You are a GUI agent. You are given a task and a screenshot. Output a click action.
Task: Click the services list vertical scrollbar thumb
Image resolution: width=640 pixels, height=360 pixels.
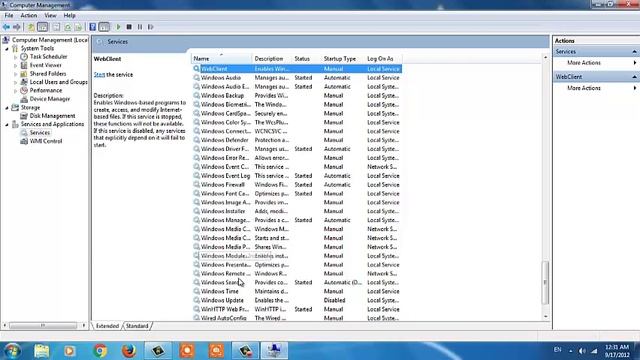[545, 282]
